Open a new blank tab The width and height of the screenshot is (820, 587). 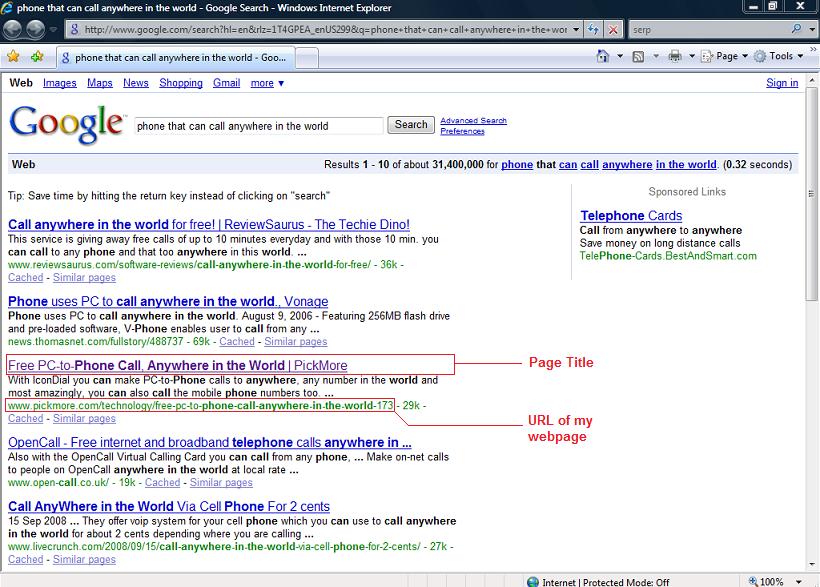[307, 58]
